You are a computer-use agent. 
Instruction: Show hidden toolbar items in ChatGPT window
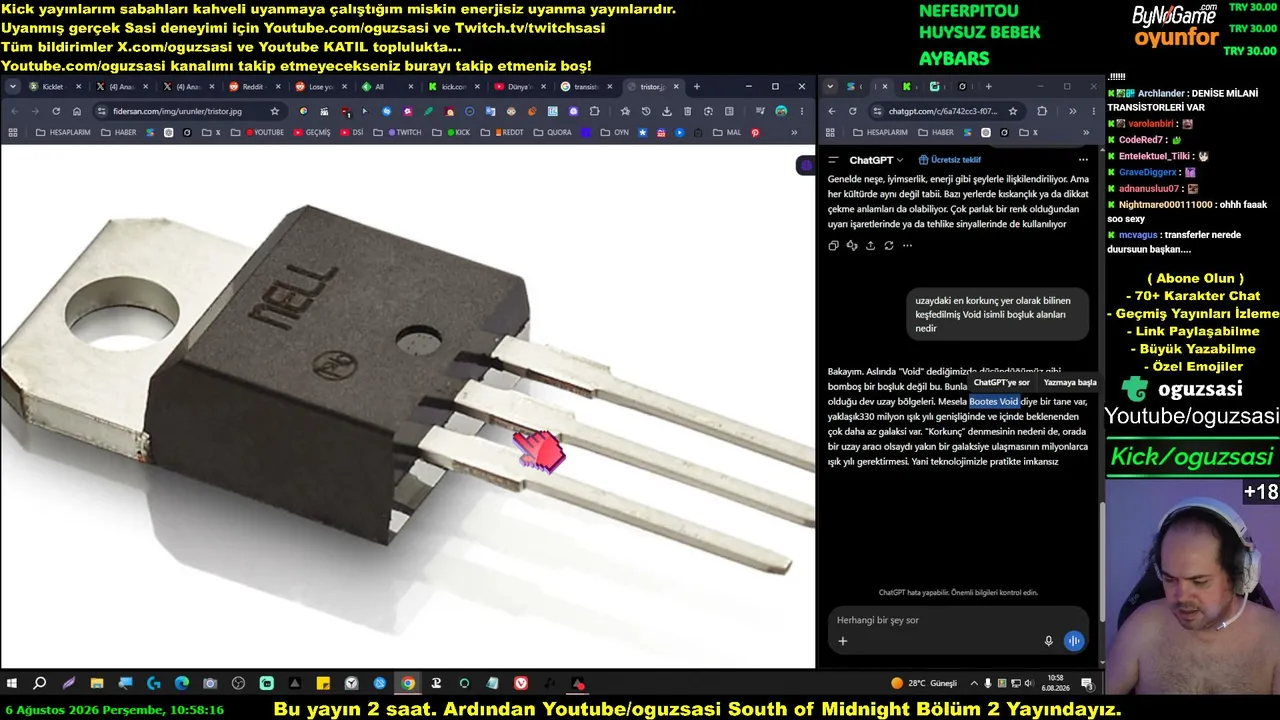tap(1072, 111)
